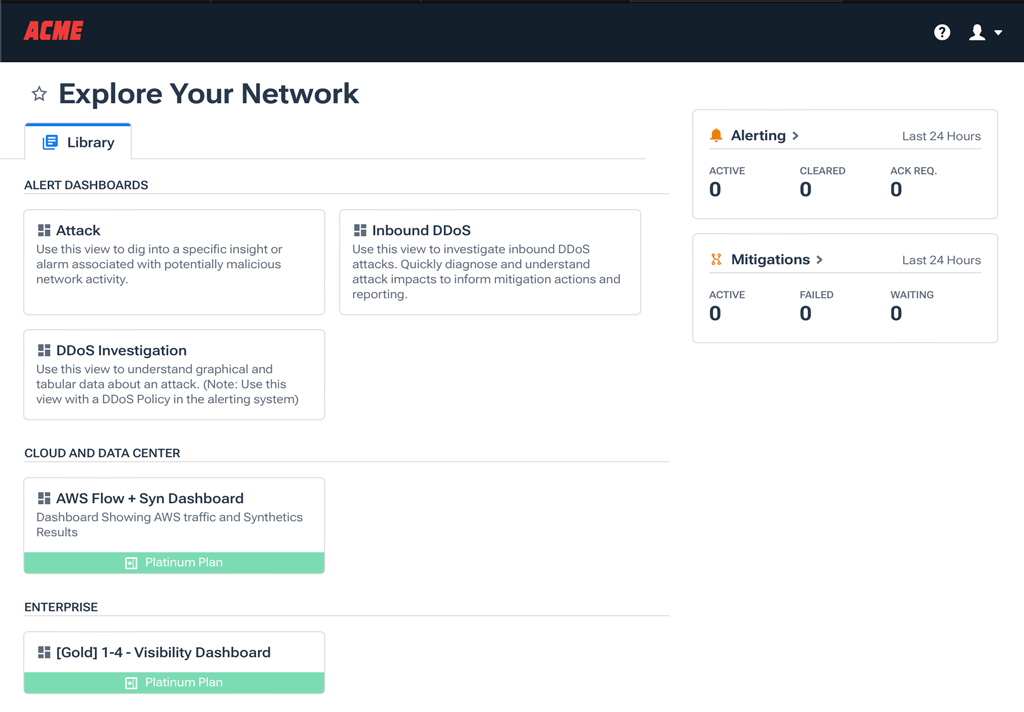Image resolution: width=1024 pixels, height=712 pixels.
Task: Click the grid icon on the Inbound DDoS card
Action: 360,229
